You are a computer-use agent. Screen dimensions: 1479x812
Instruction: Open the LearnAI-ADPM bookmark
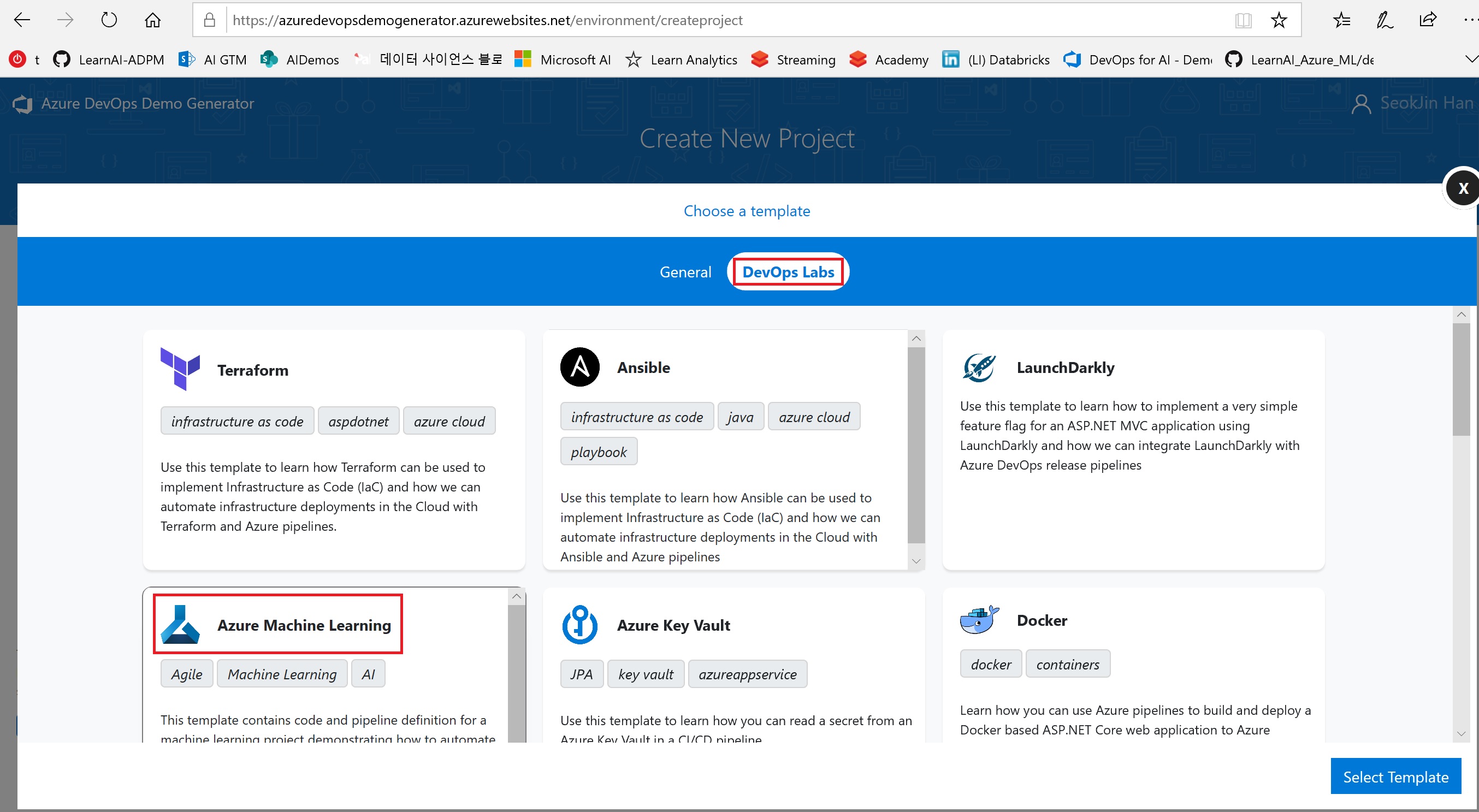click(x=109, y=60)
